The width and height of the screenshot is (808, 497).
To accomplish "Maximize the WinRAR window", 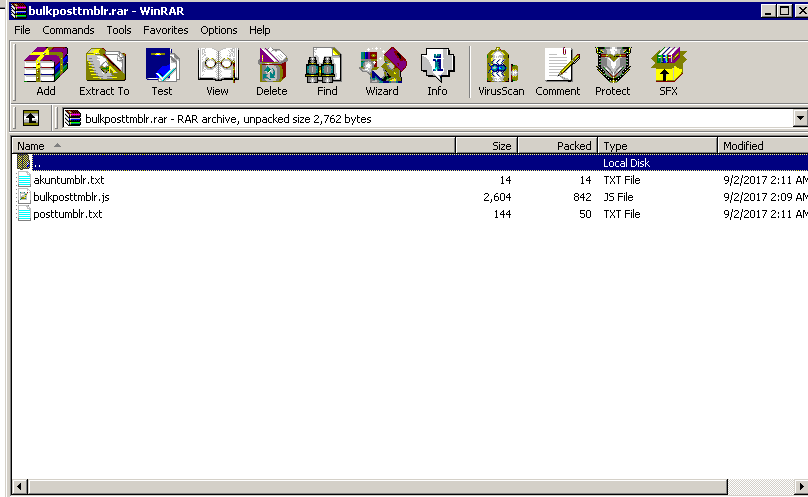I will (x=784, y=10).
